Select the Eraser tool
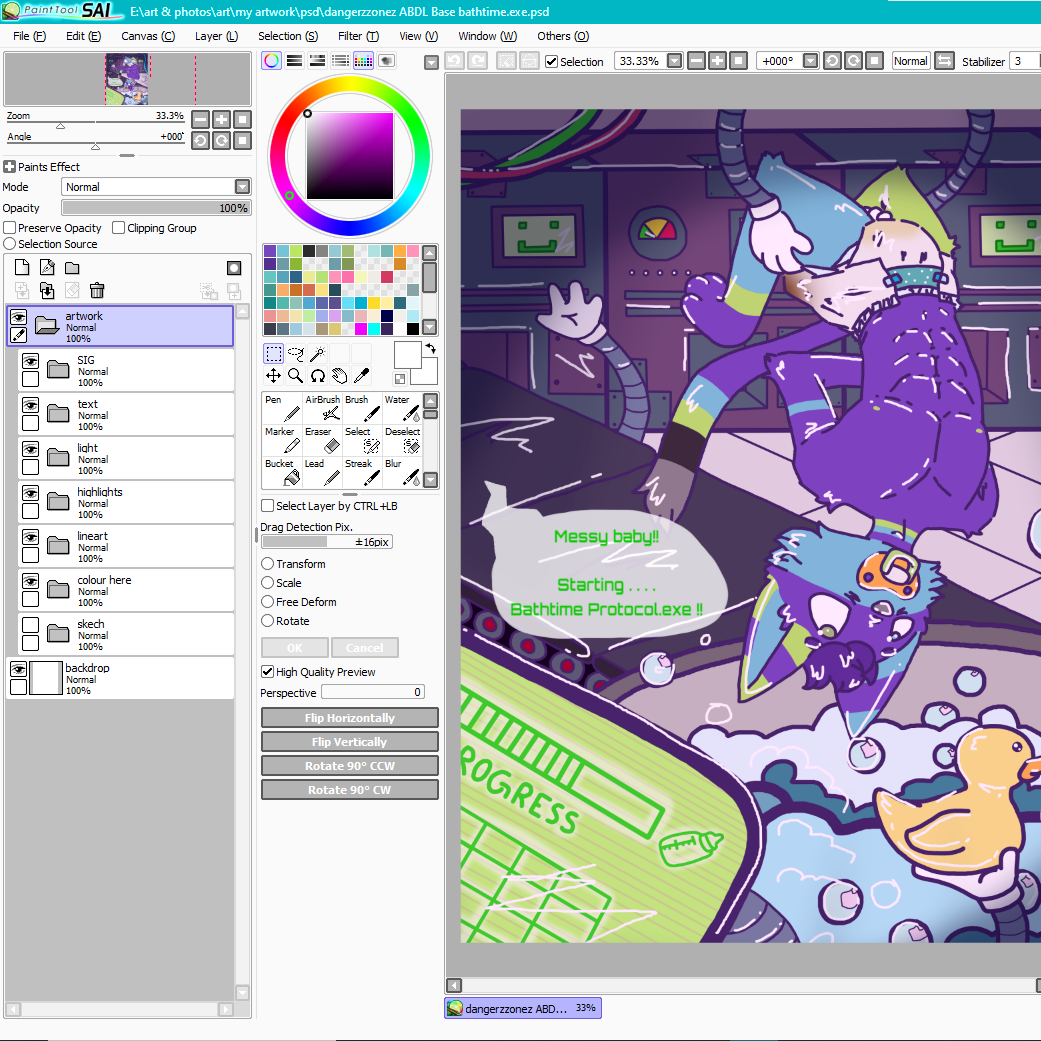This screenshot has height=1041, width=1041. 322,440
